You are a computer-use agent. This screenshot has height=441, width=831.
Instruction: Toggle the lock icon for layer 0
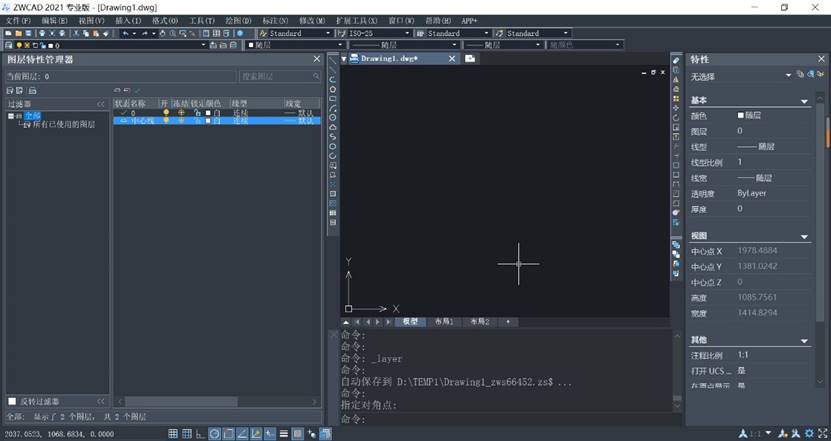click(x=197, y=112)
